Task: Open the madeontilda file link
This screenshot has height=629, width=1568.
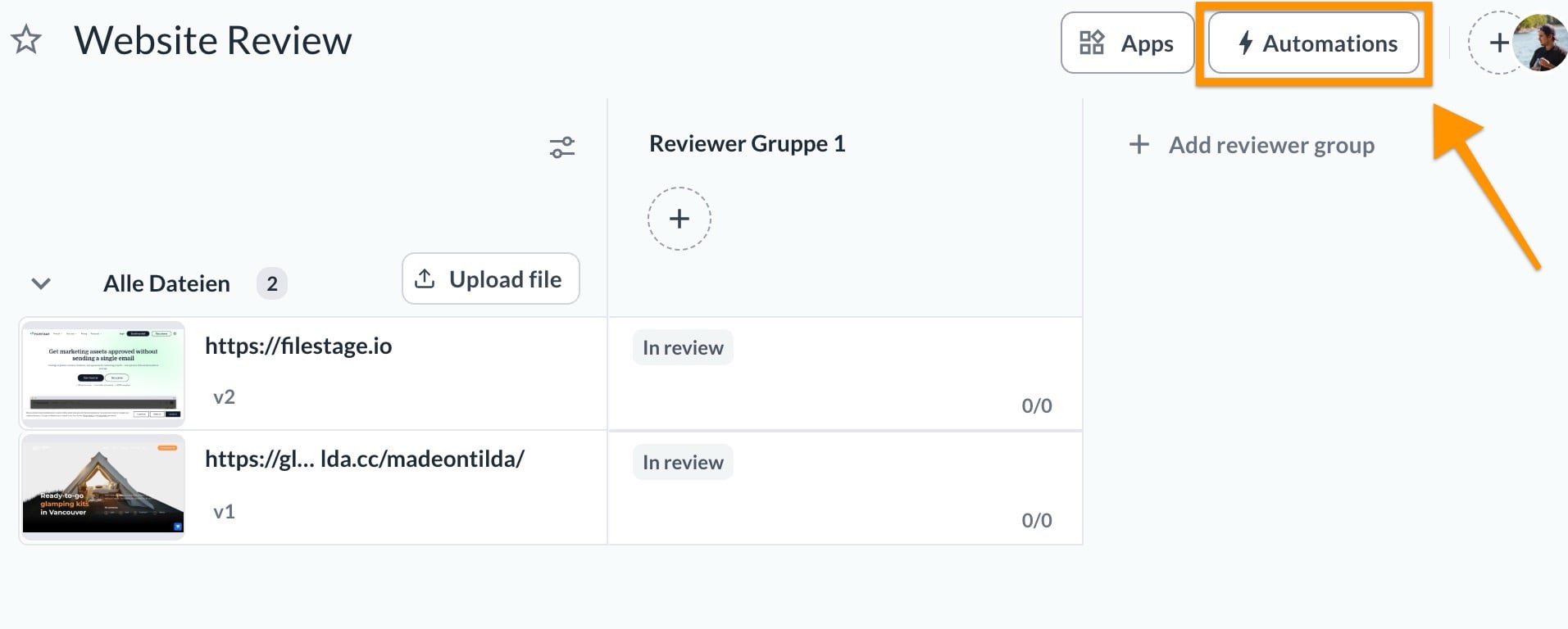Action: click(364, 459)
